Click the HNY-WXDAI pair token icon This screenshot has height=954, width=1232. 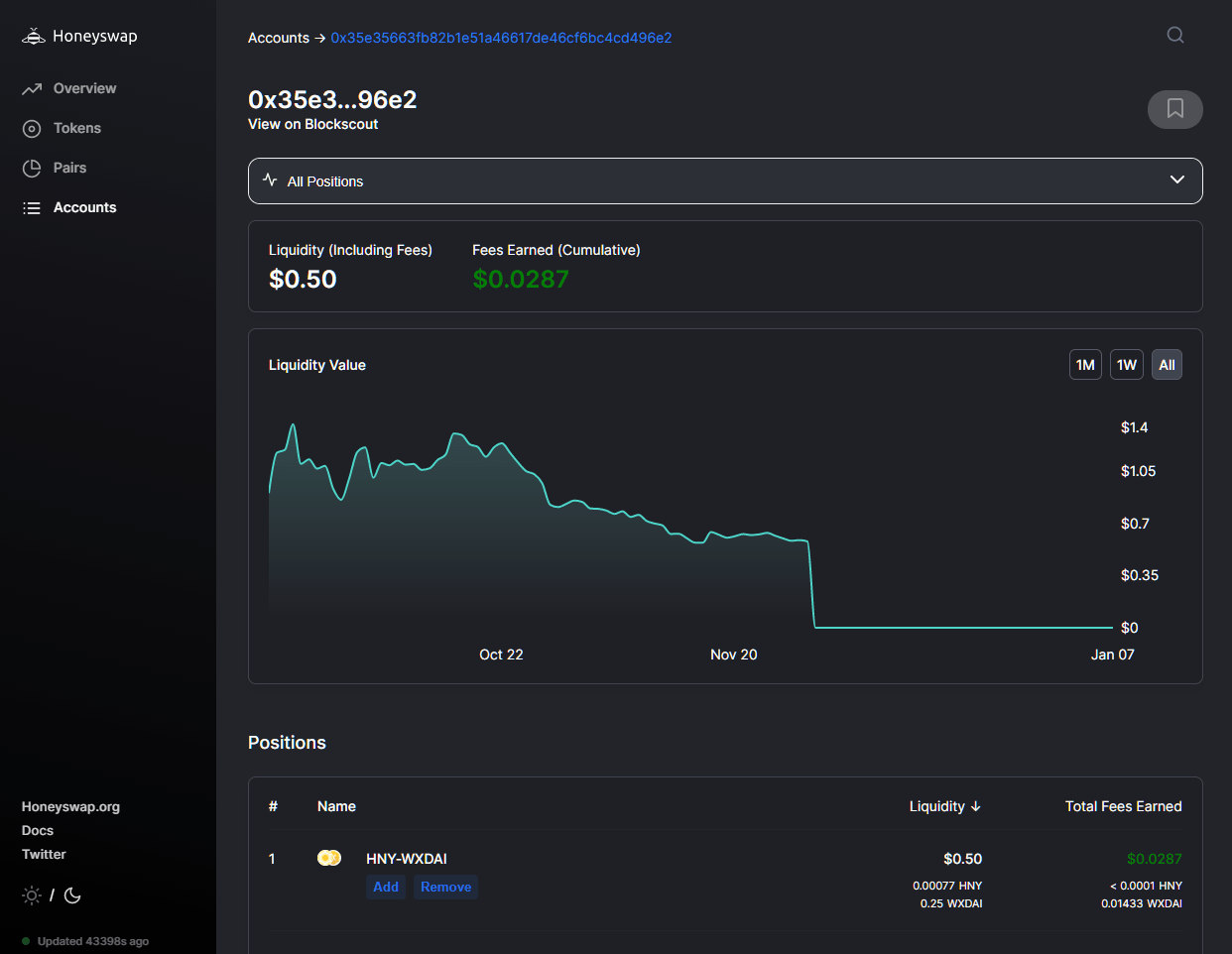[329, 858]
